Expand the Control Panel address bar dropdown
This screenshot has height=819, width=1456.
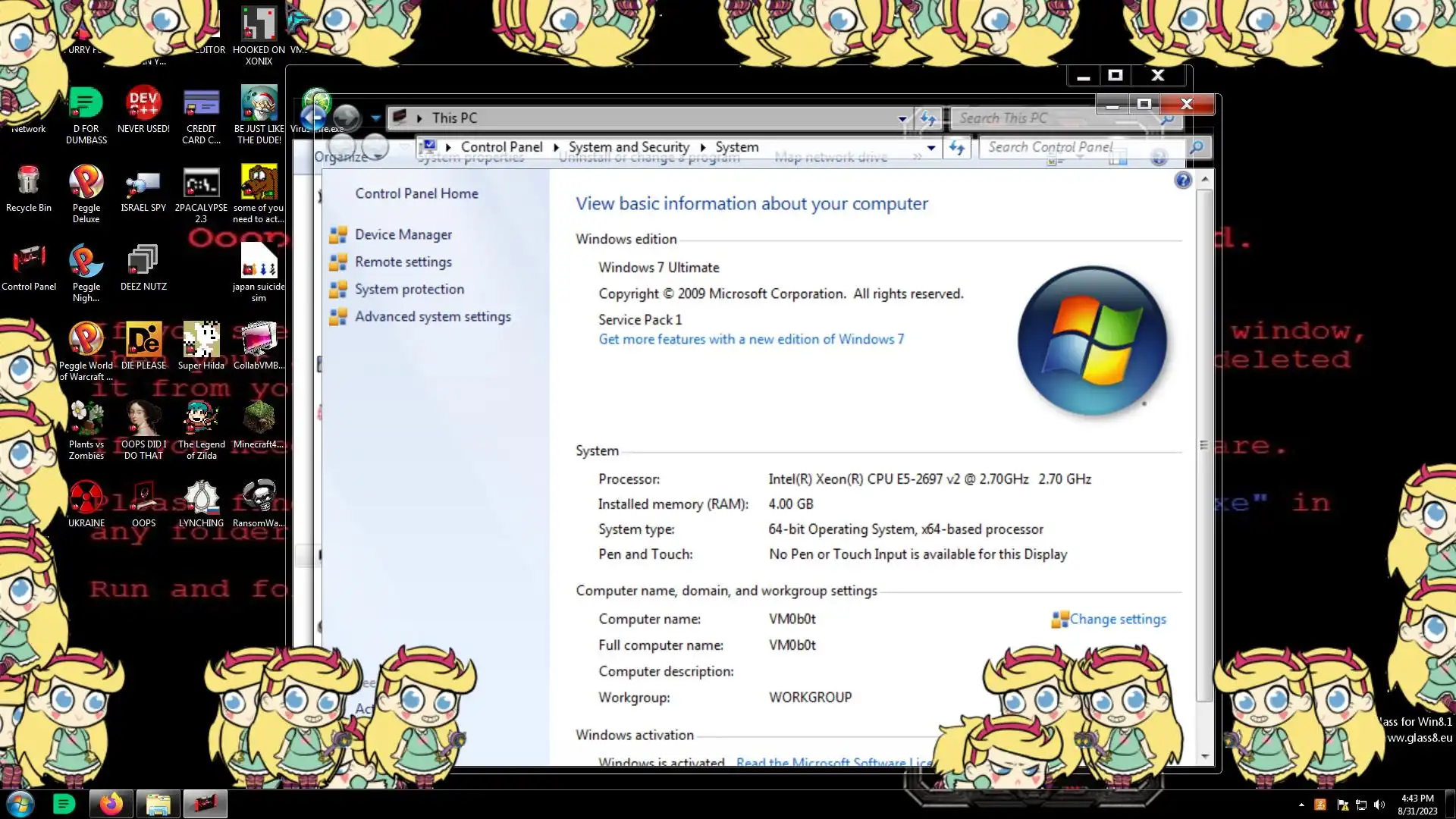931,148
